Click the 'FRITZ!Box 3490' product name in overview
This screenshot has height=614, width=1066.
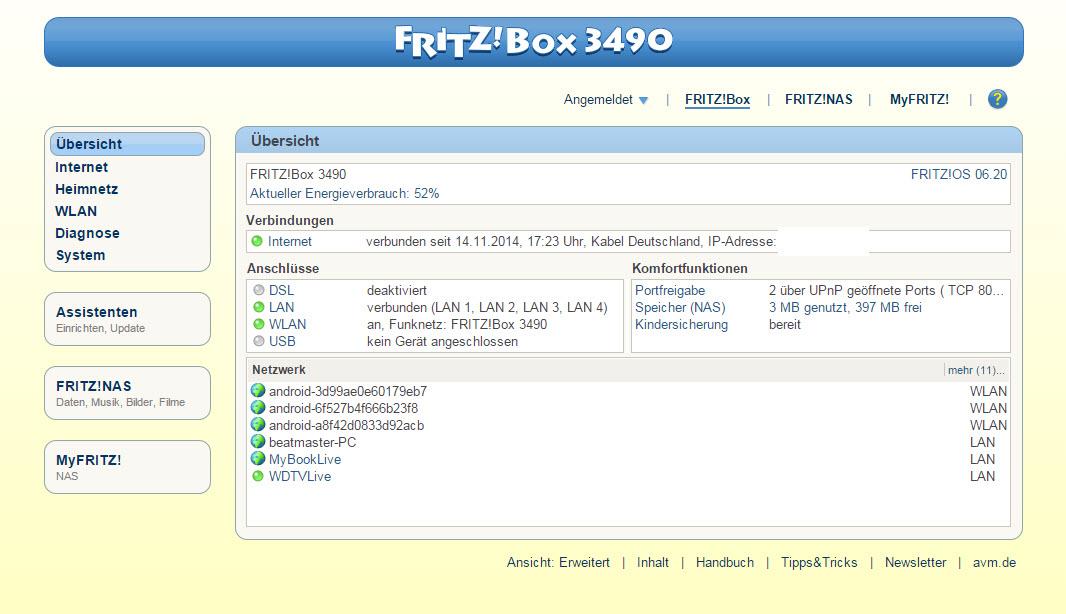pyautogui.click(x=298, y=175)
